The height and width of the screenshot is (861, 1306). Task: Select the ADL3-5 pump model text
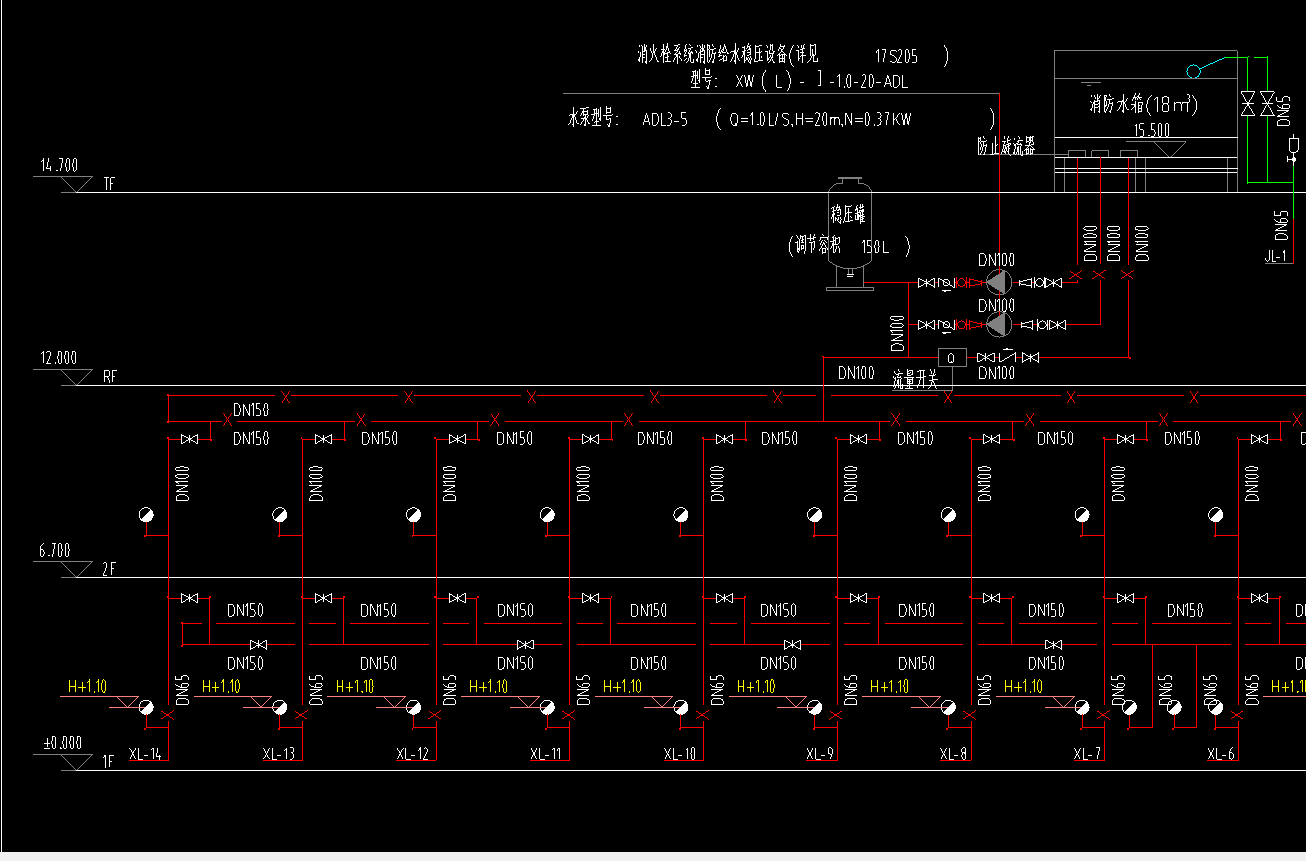click(x=665, y=120)
